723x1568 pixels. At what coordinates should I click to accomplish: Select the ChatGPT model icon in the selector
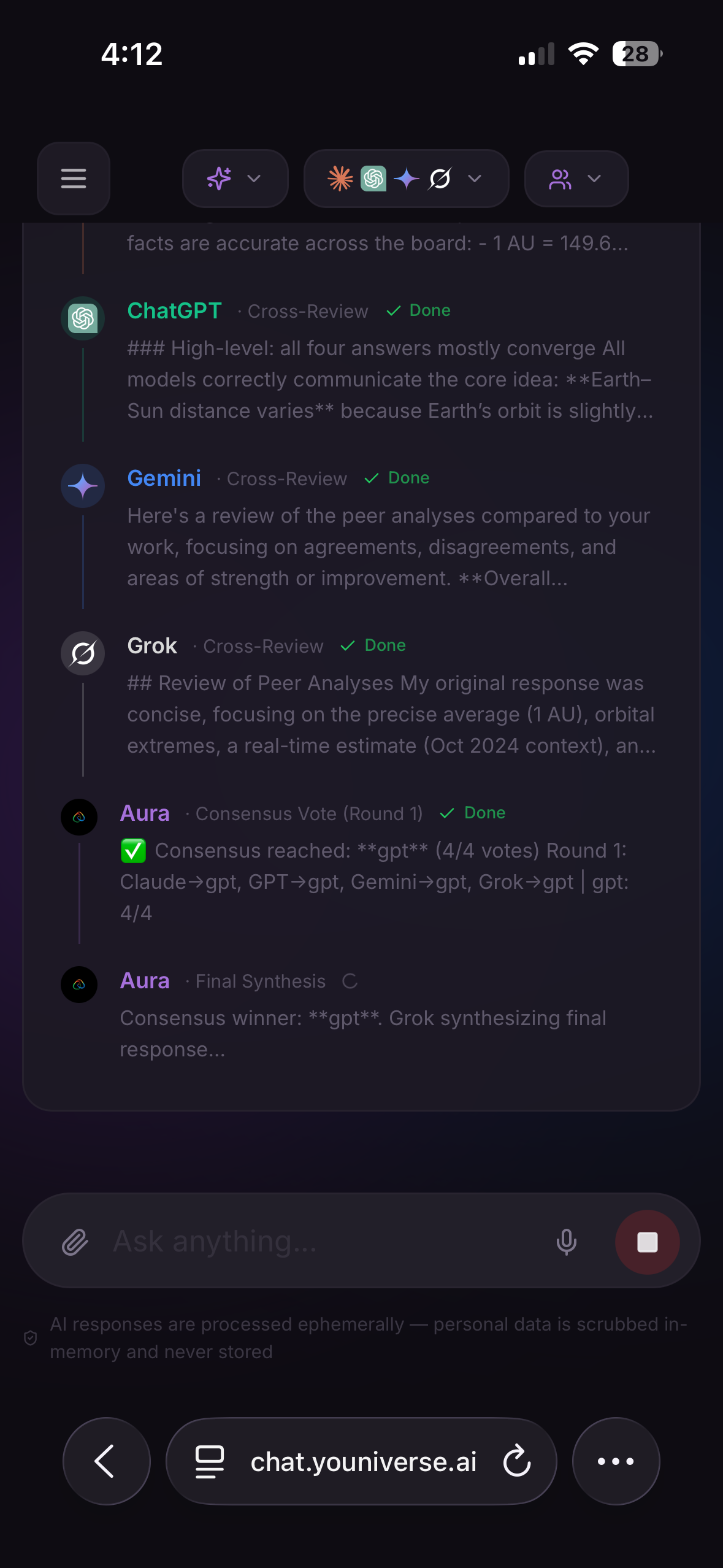click(x=373, y=179)
